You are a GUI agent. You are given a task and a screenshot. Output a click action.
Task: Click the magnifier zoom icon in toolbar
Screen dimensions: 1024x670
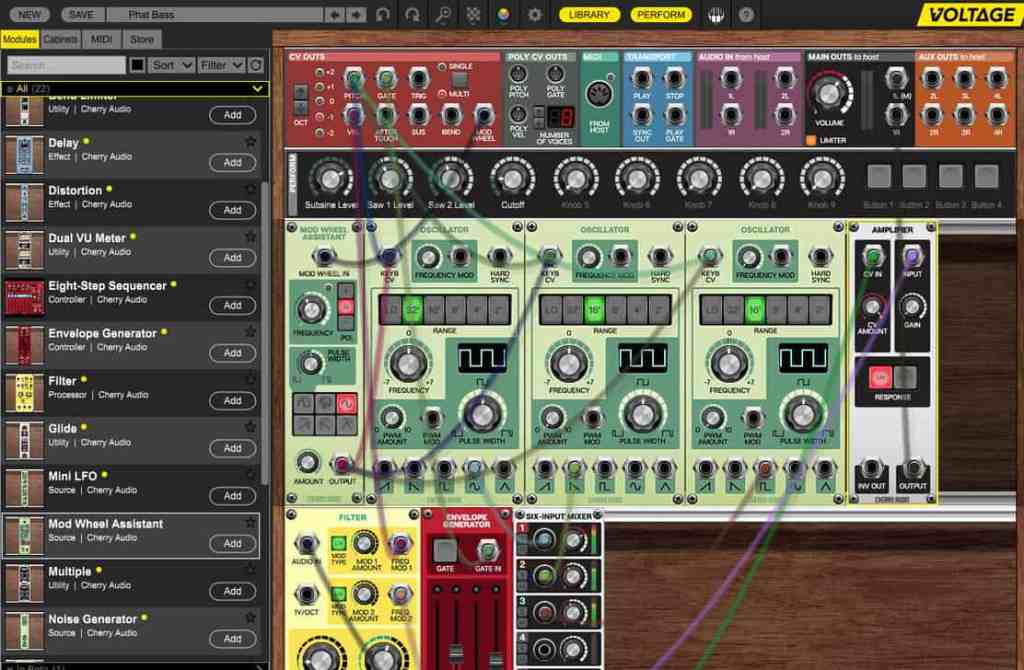(x=443, y=15)
